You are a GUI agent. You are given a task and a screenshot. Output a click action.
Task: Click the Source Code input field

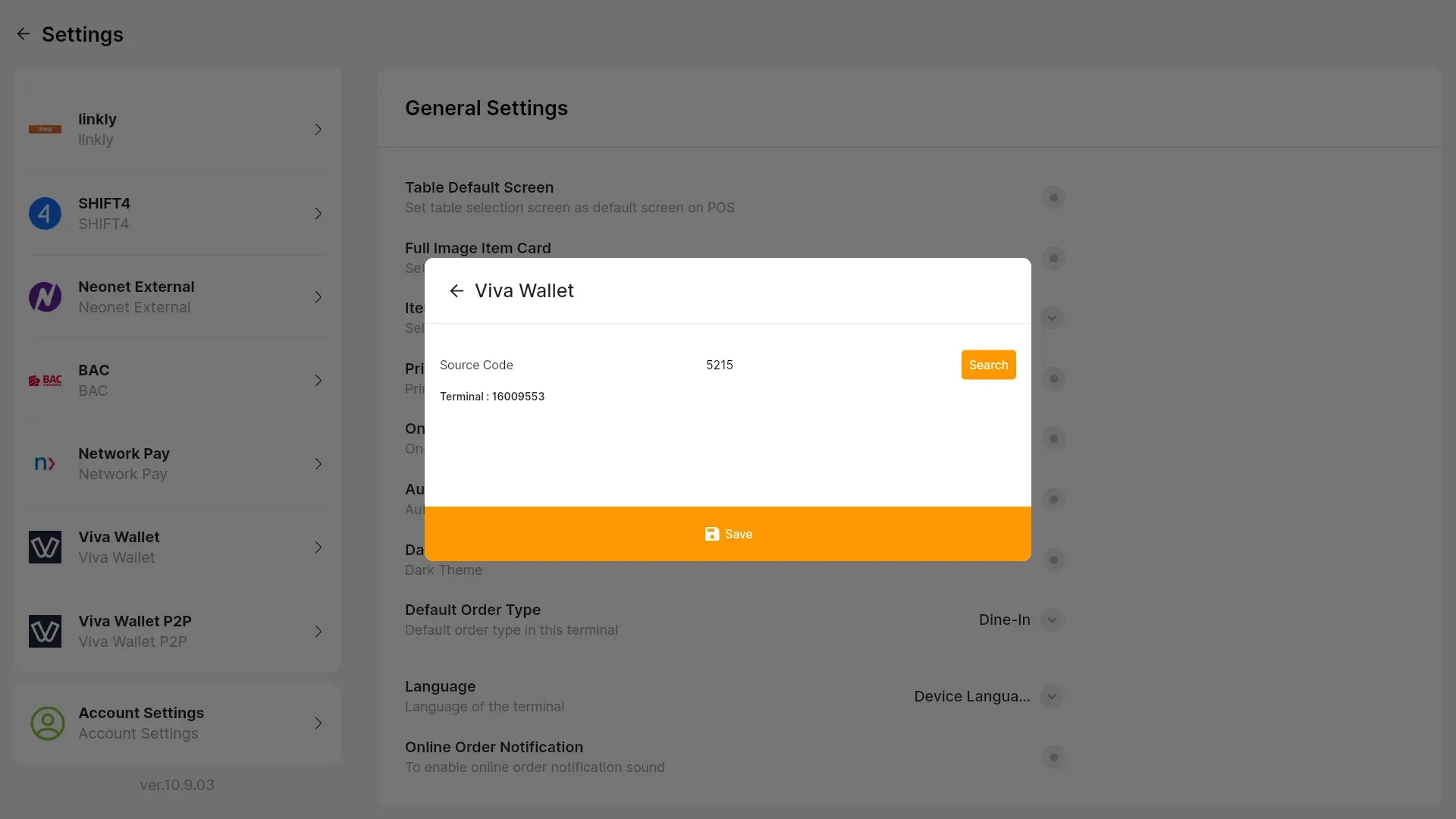tap(827, 365)
